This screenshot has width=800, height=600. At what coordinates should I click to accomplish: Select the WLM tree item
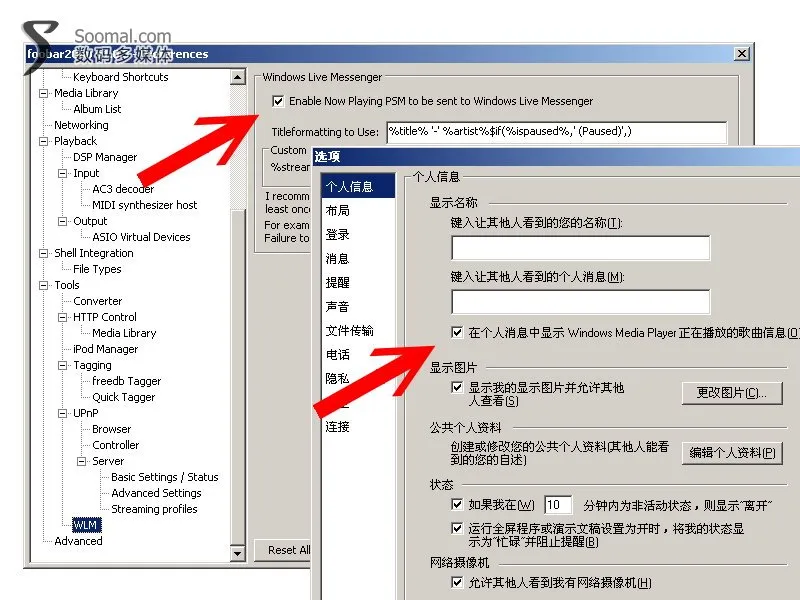point(85,525)
